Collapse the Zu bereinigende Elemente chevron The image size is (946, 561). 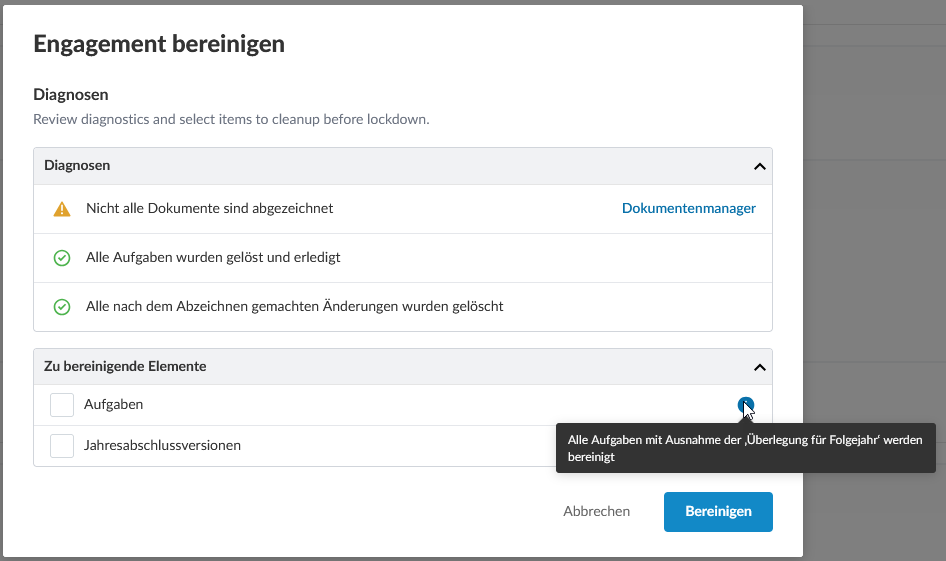tap(760, 367)
